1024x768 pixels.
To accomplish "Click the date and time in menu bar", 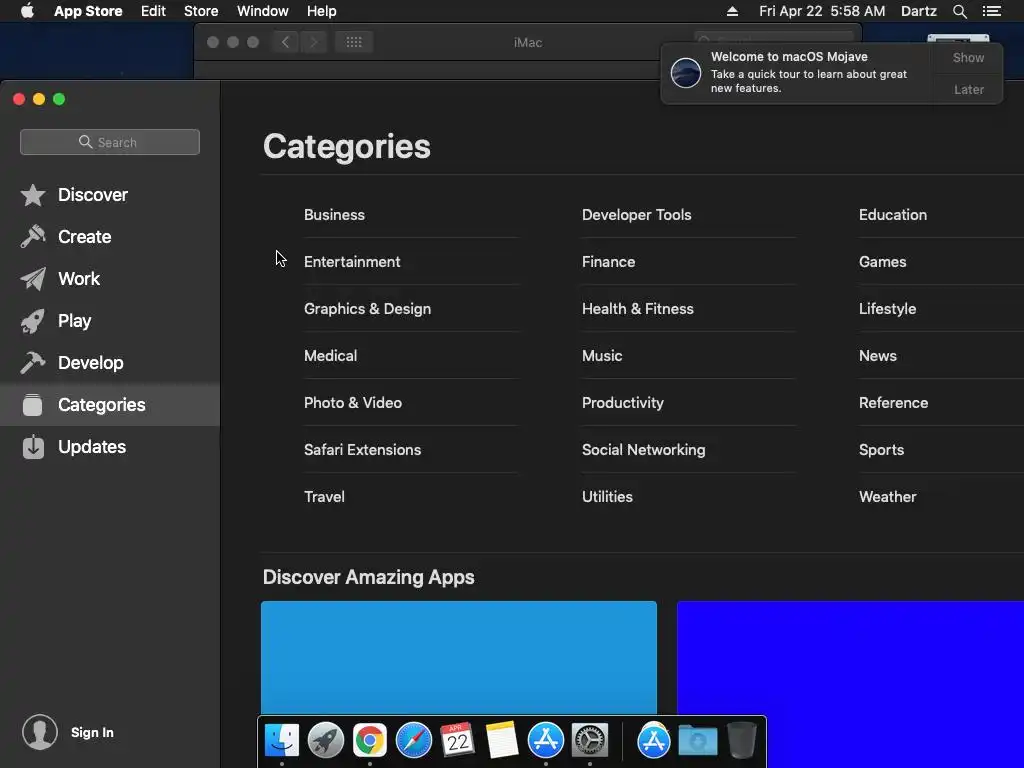I will click(x=822, y=11).
